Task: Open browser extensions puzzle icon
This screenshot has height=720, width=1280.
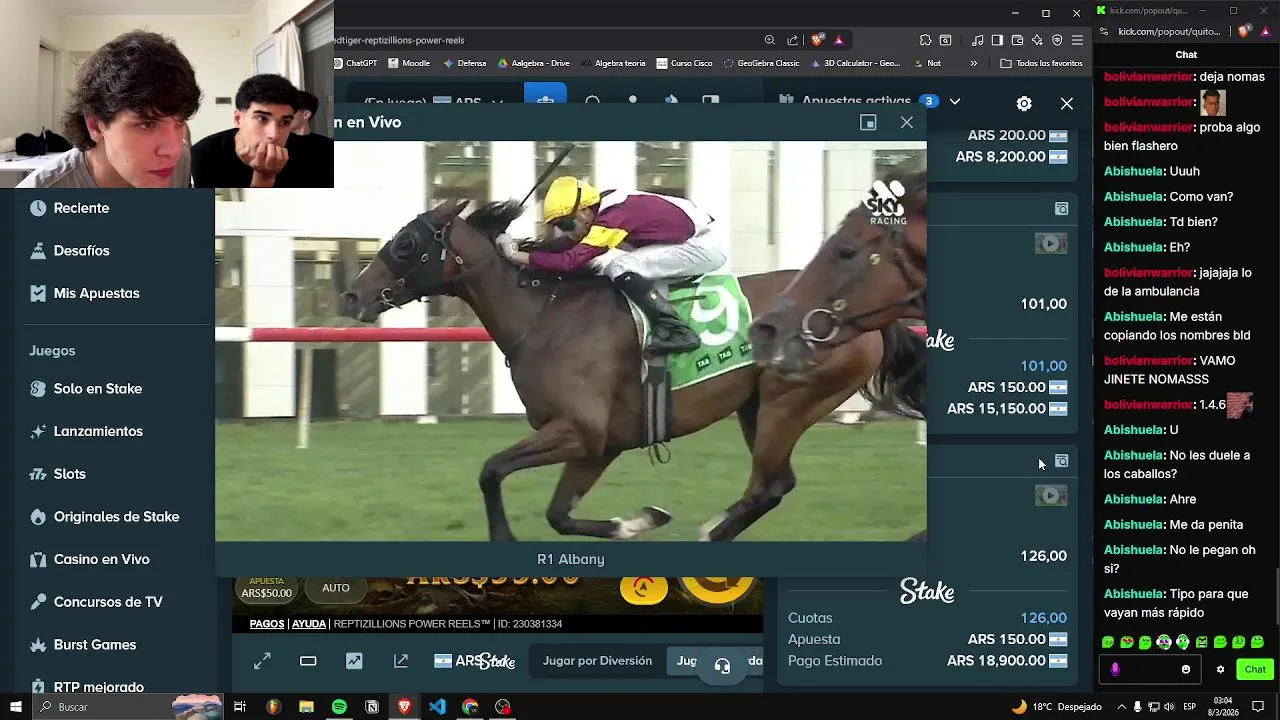Action: [x=926, y=40]
